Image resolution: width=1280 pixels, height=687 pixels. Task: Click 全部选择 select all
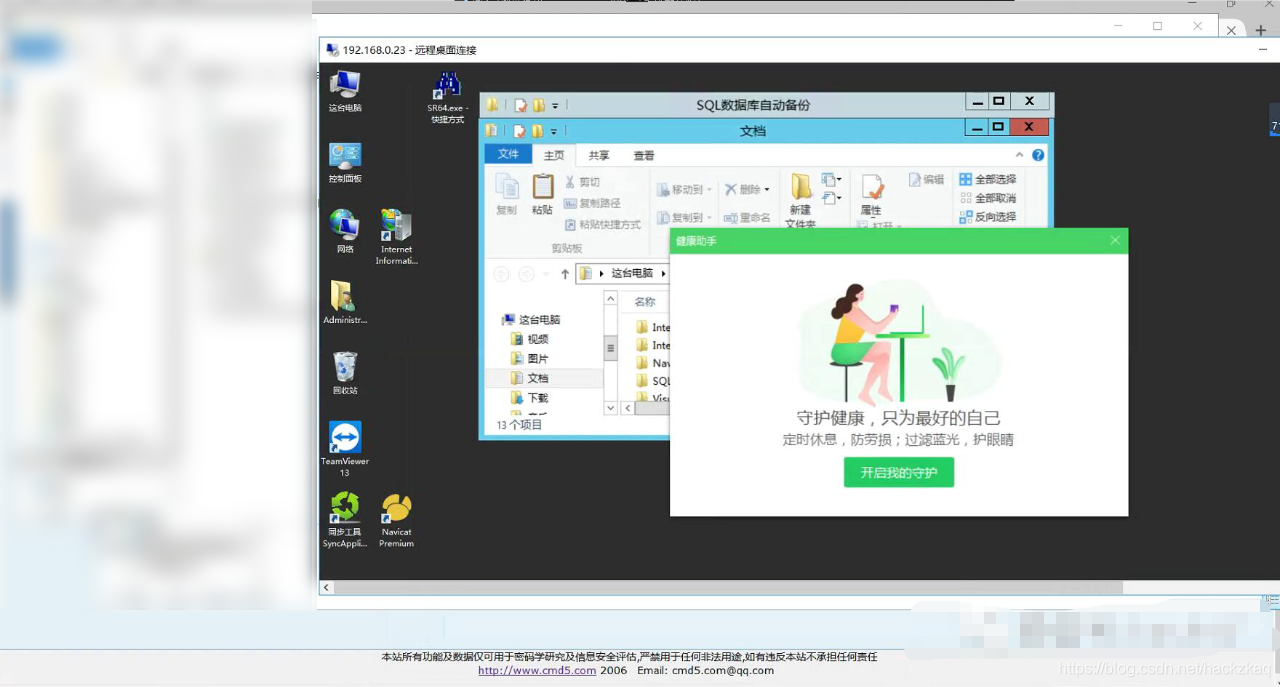[x=987, y=179]
